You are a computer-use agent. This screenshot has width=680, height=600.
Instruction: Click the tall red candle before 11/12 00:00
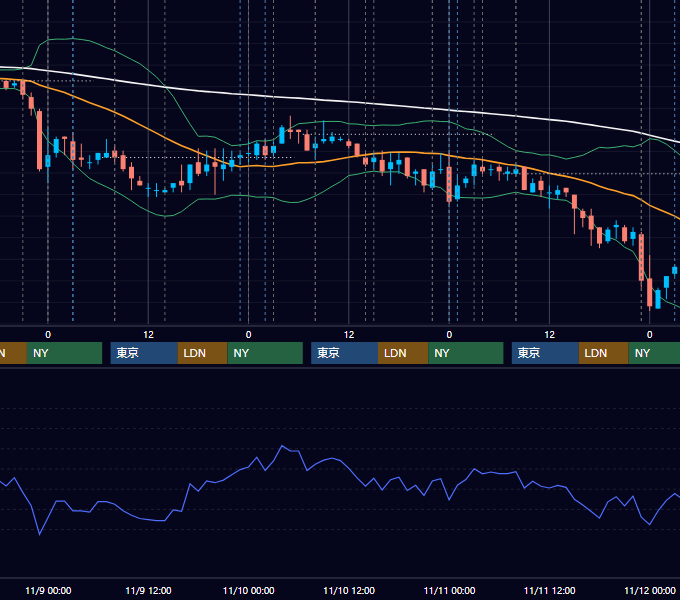click(x=641, y=257)
